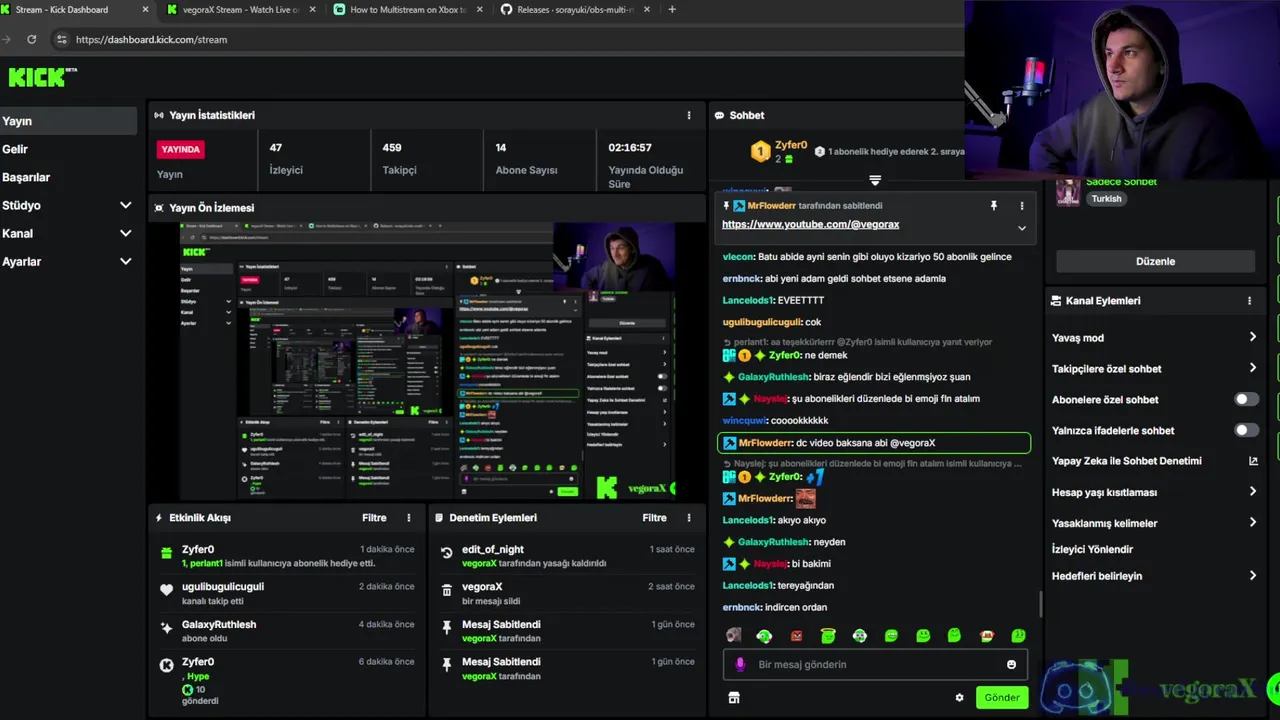
Task: Switch to How to Multistream on Xbox tab
Action: coord(407,10)
